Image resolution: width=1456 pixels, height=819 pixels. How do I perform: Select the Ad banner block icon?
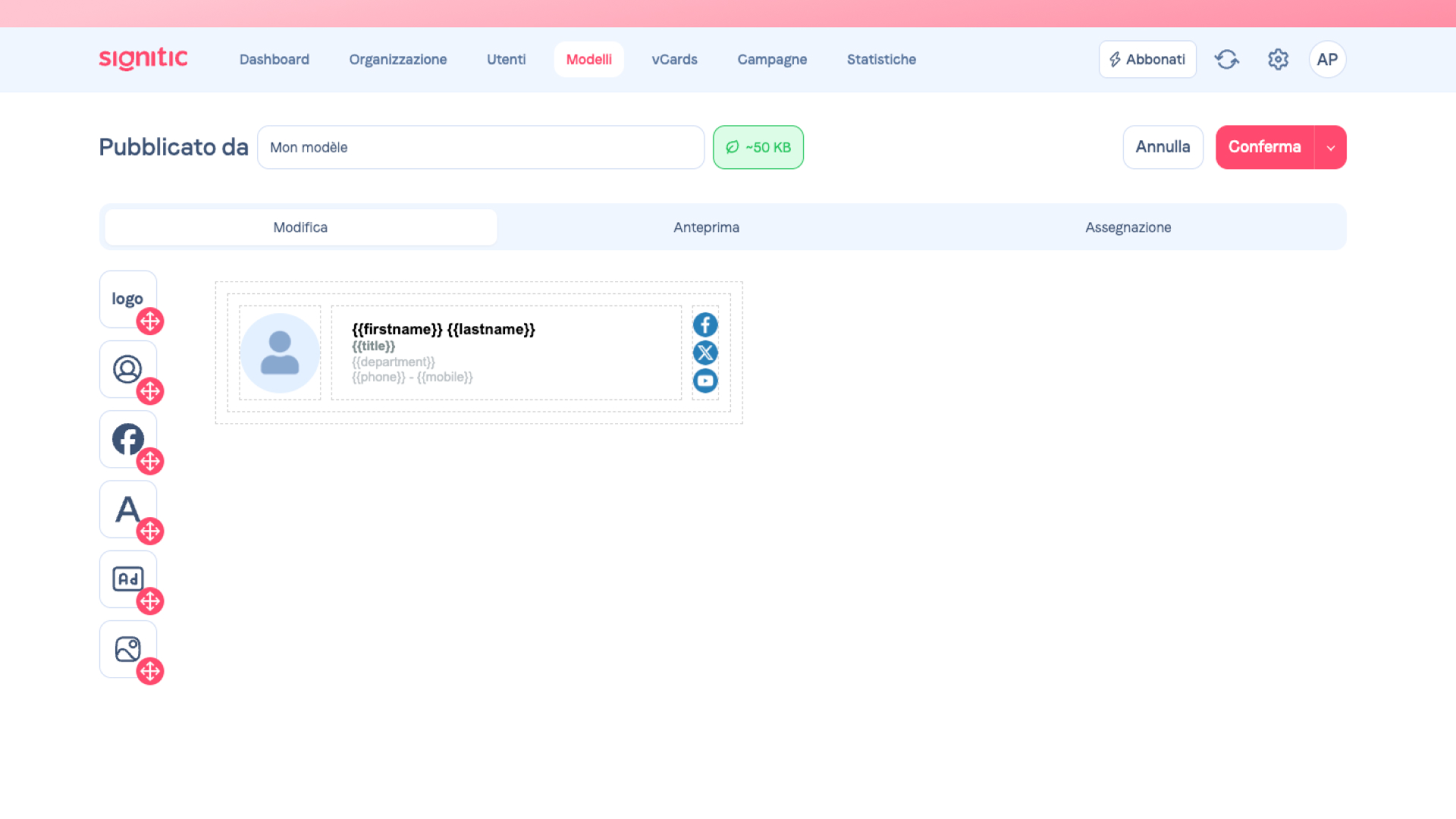tap(127, 579)
